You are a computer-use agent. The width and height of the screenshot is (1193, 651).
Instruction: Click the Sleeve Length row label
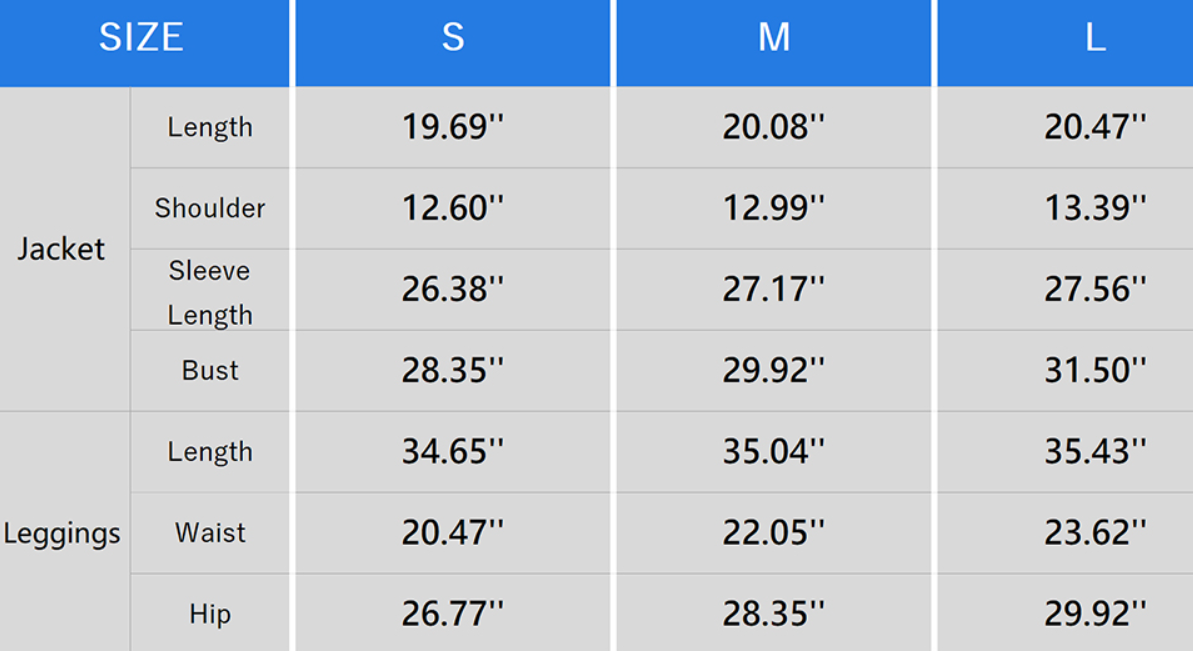(210, 292)
